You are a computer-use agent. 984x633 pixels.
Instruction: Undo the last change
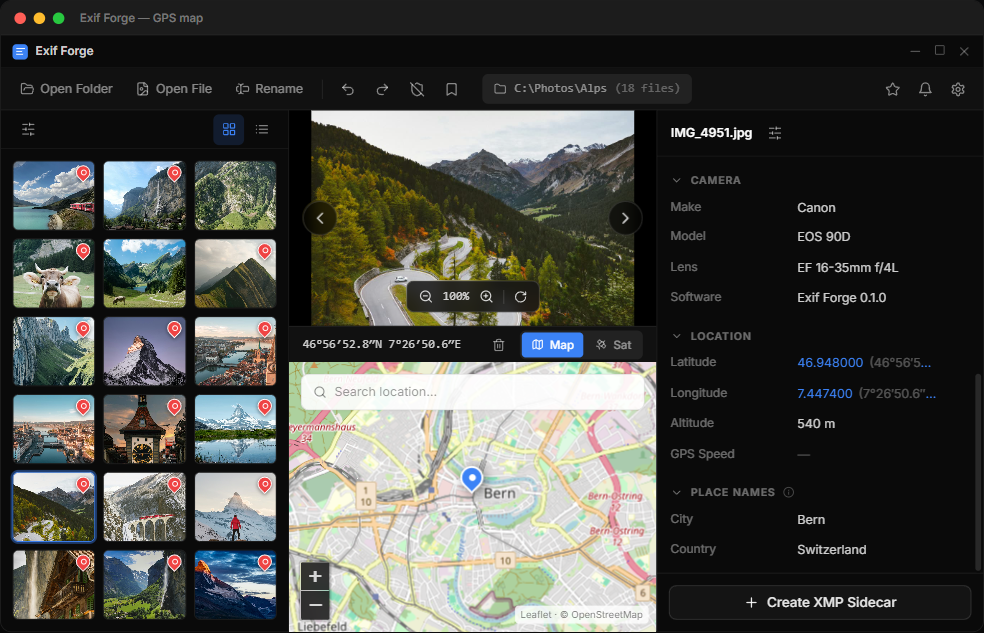tap(348, 89)
